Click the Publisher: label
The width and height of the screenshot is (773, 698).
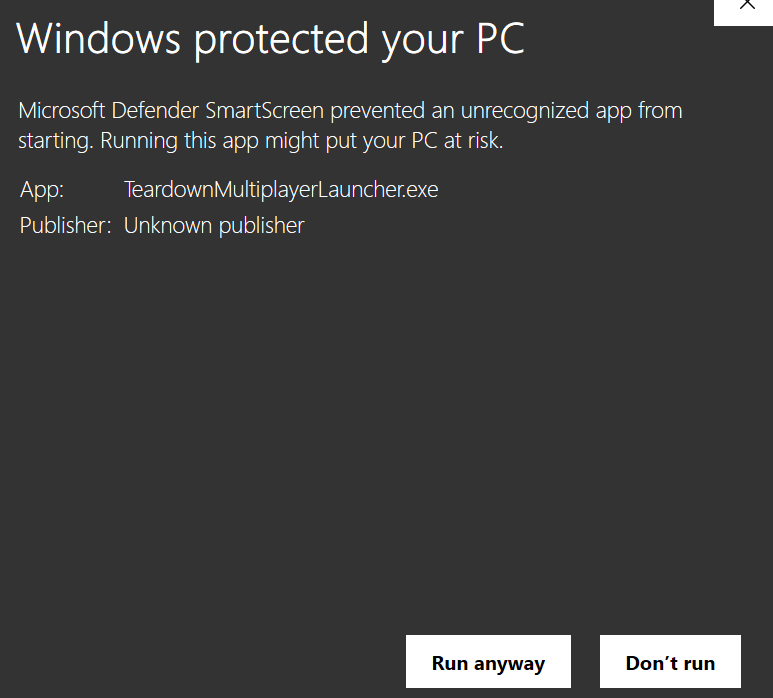click(65, 226)
